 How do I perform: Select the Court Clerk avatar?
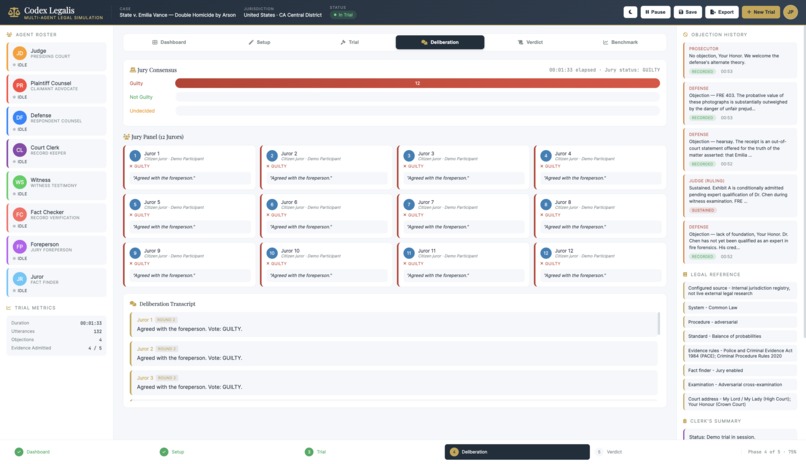click(20, 150)
